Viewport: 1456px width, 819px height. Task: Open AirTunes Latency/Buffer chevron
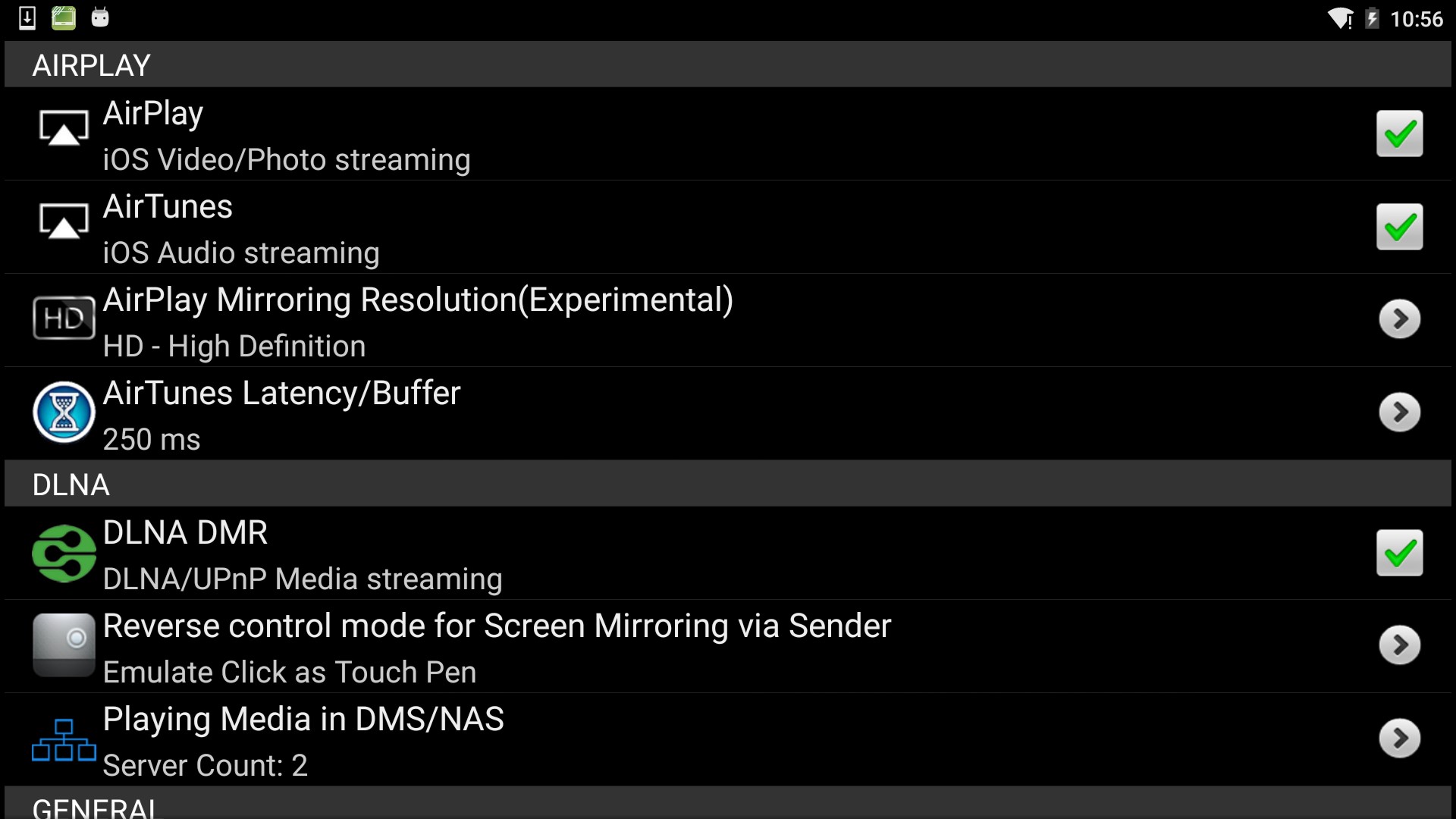click(1399, 413)
